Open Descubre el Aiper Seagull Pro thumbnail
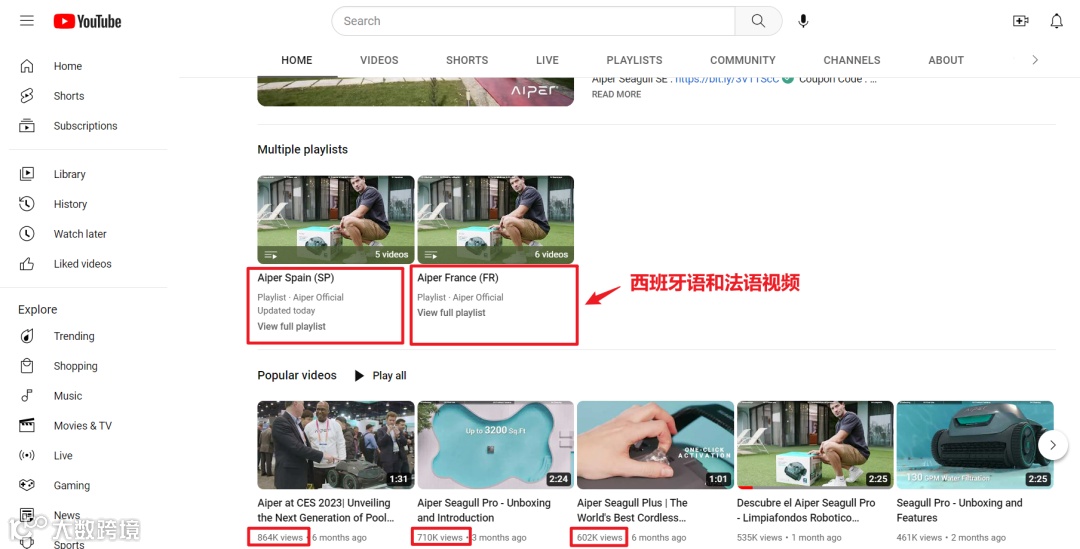Screen dimensions: 1080x549 coord(816,445)
